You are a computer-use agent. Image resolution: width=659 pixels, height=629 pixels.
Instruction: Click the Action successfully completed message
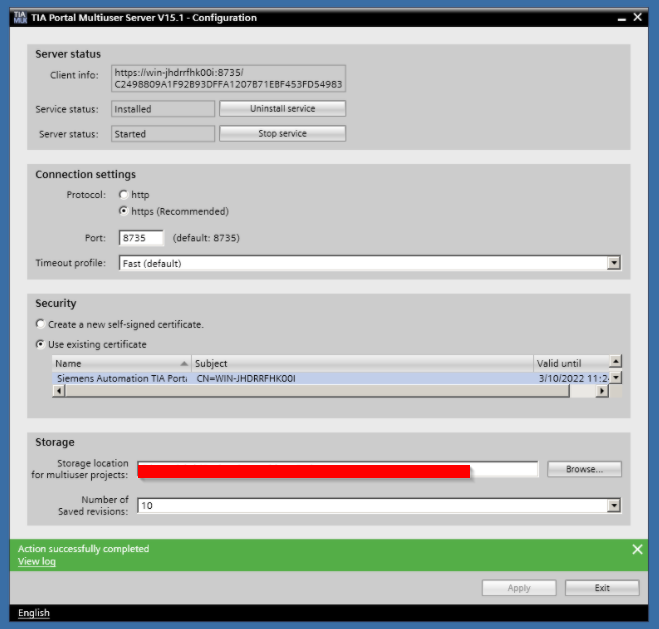83,549
